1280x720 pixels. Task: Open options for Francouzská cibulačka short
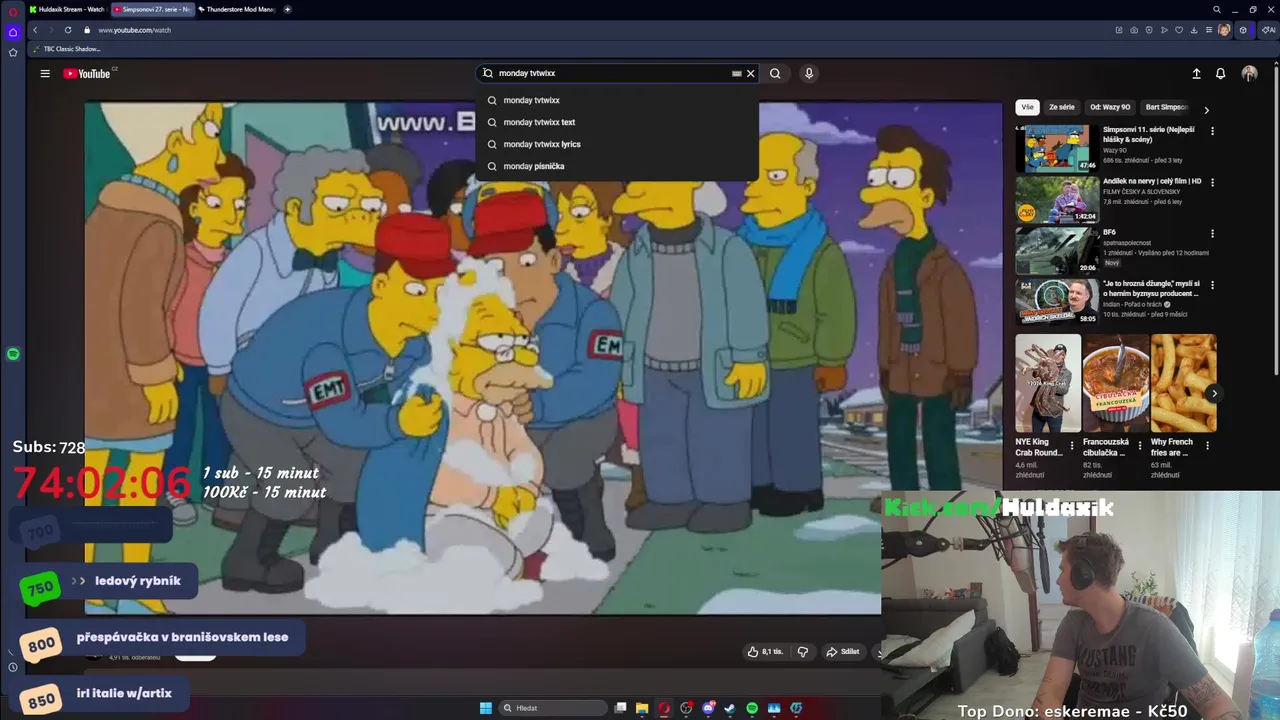(1139, 446)
